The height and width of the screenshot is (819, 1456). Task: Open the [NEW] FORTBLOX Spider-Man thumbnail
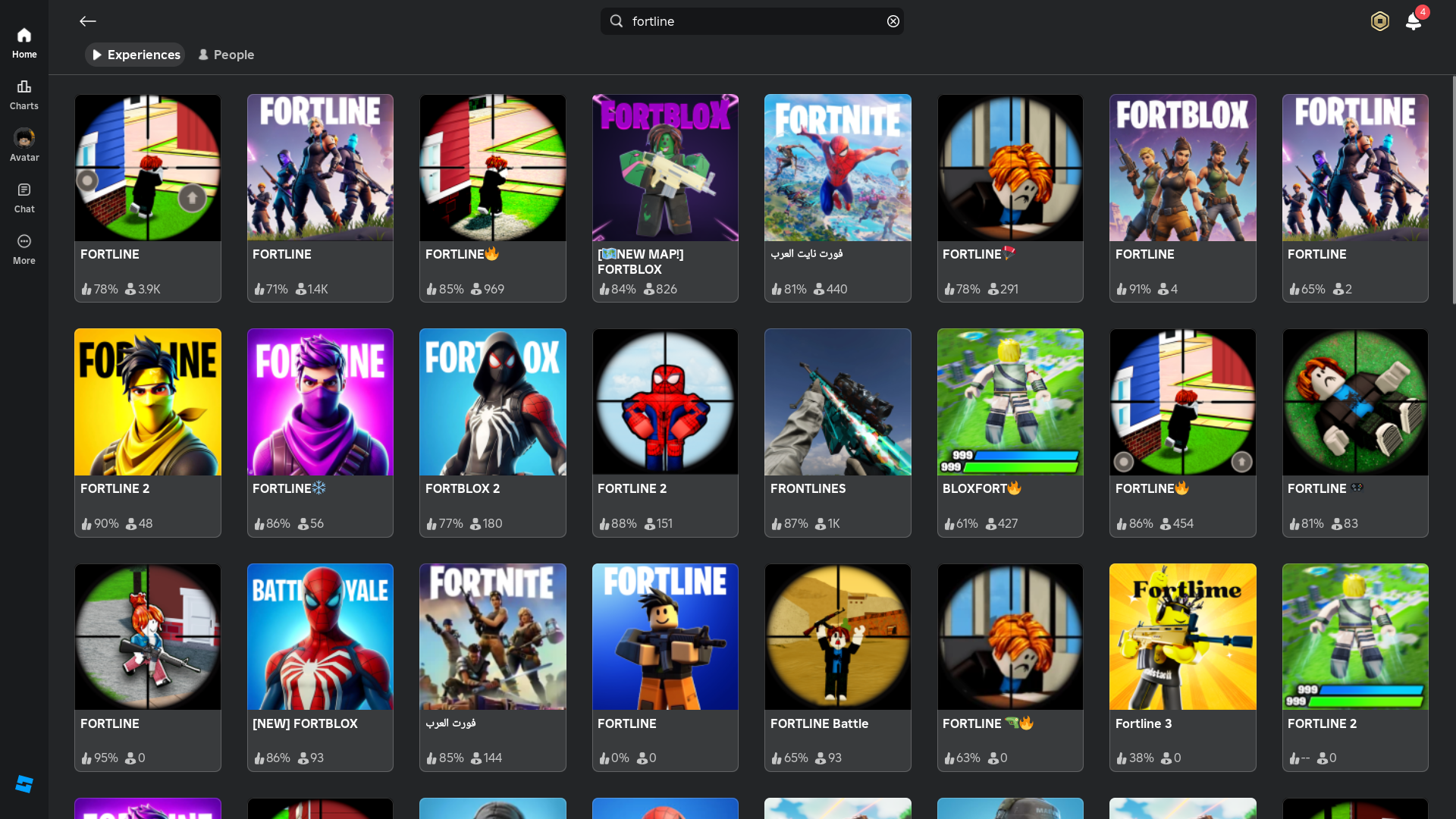coord(320,637)
